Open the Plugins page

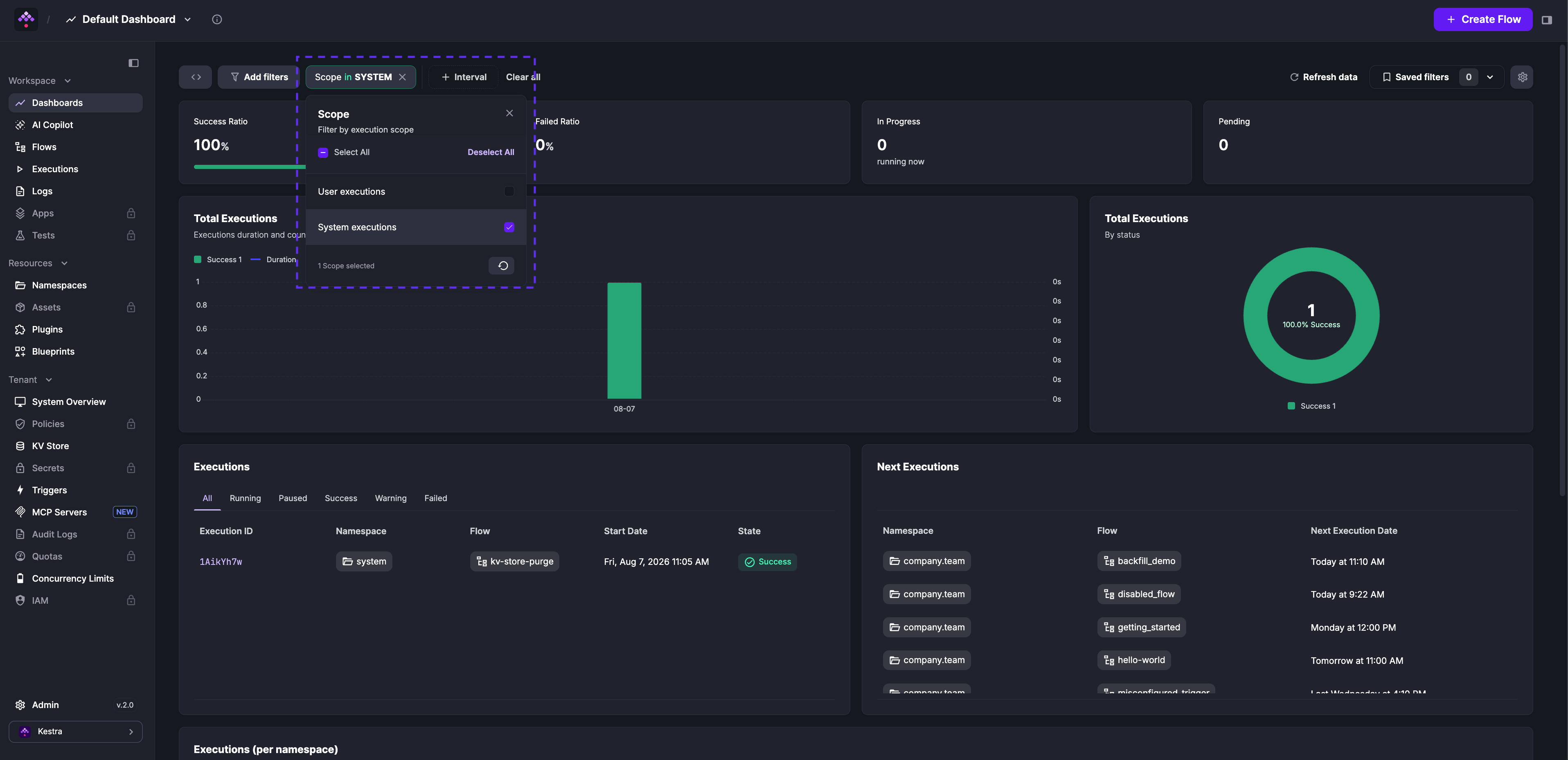click(x=75, y=329)
